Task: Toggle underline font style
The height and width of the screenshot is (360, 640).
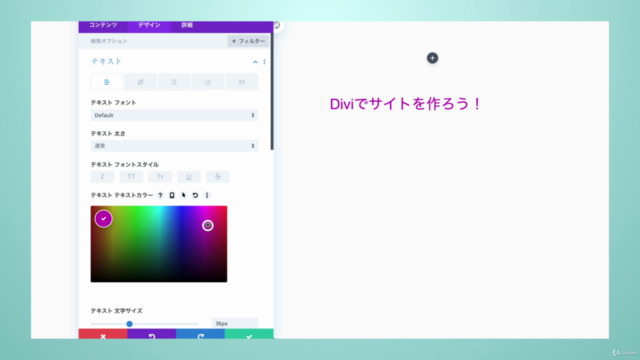Action: (189, 176)
